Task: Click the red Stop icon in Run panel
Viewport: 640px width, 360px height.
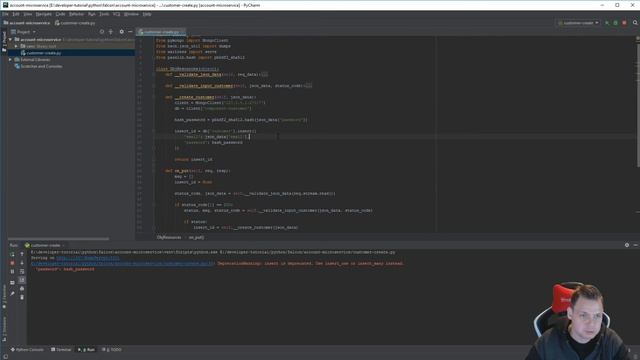Action: point(12,263)
